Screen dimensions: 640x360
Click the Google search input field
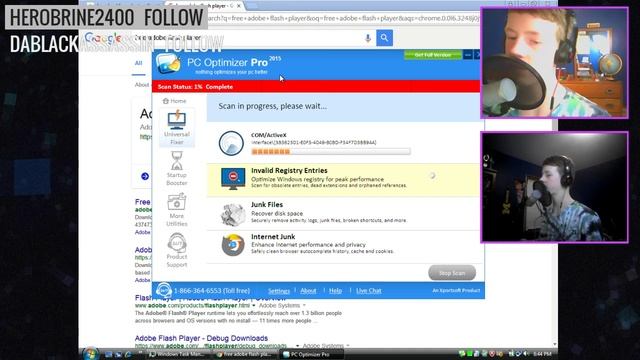[249, 38]
